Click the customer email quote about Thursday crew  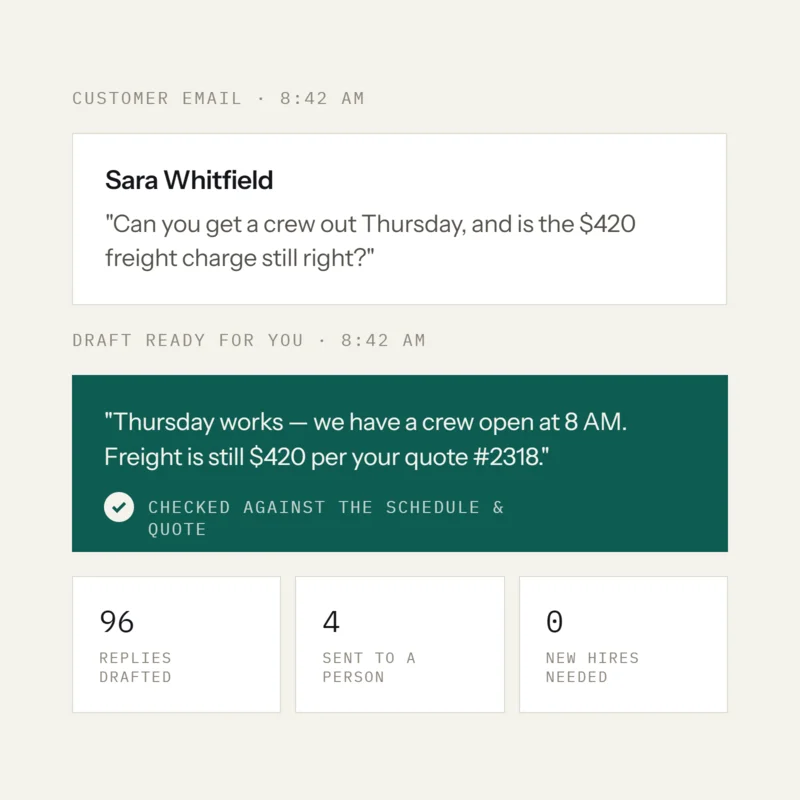pyautogui.click(x=370, y=241)
